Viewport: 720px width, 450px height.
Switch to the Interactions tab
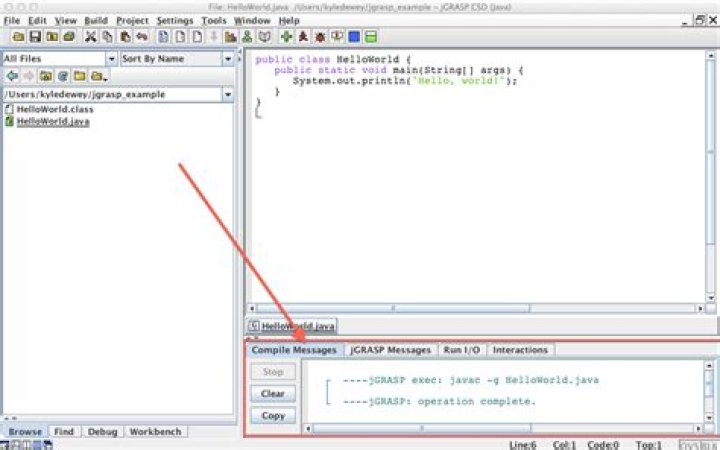[x=520, y=350]
